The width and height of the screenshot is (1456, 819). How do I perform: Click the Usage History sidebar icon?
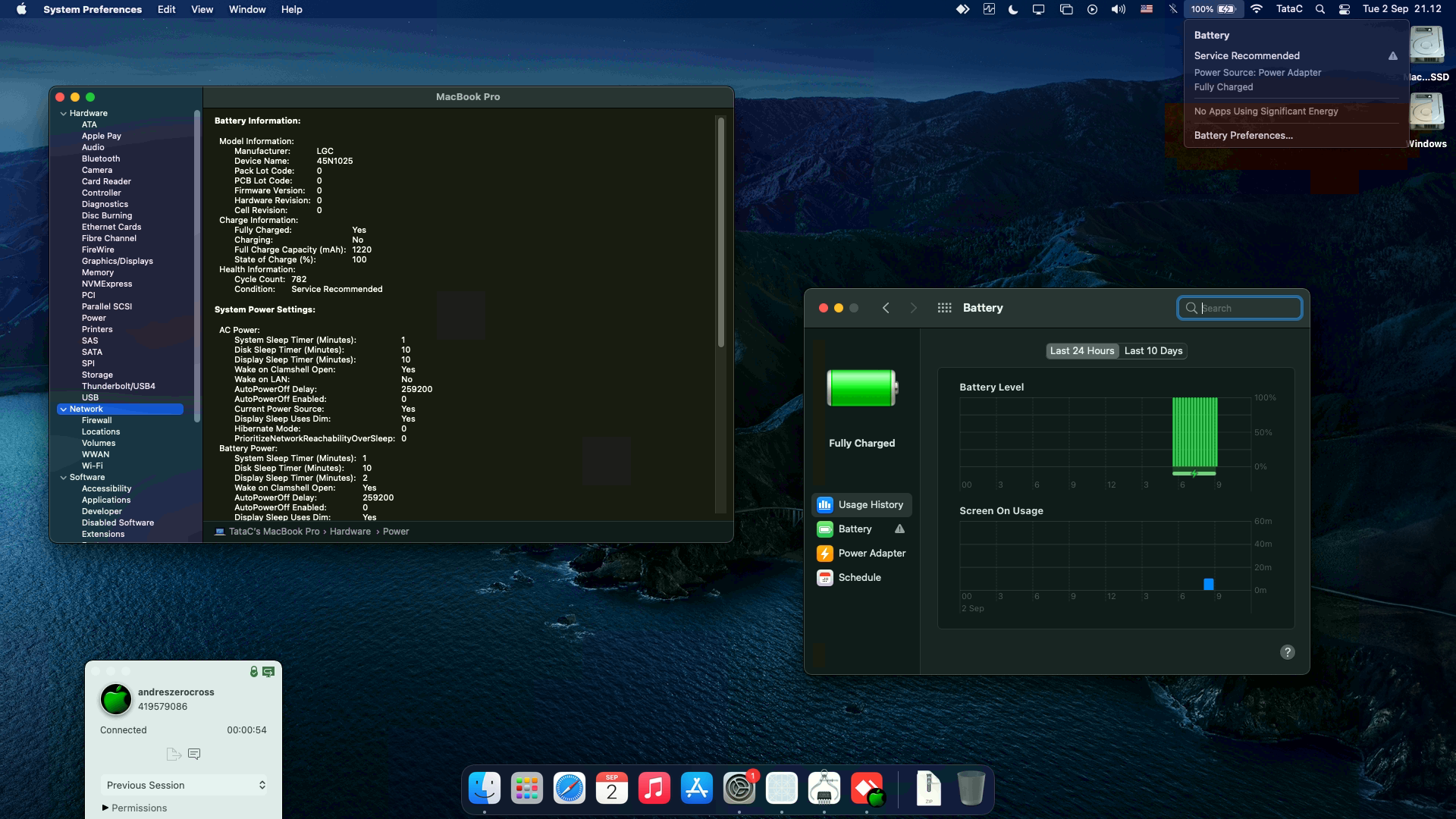click(x=824, y=505)
